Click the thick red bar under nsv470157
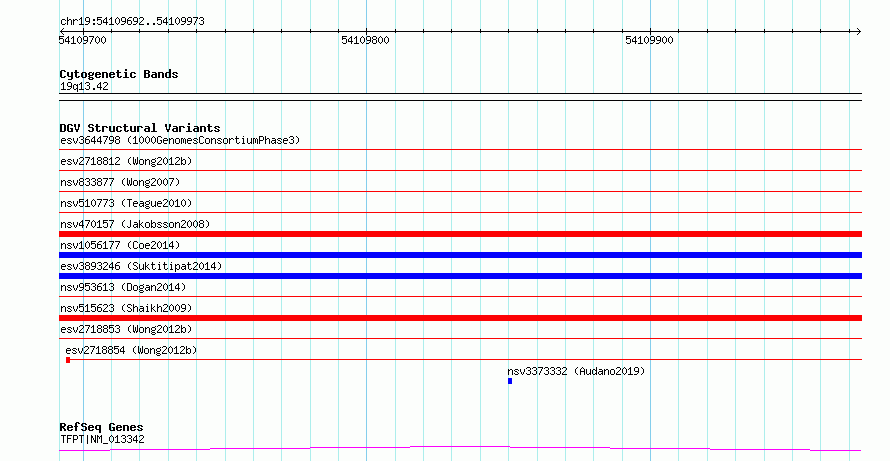The image size is (890, 461). point(460,234)
